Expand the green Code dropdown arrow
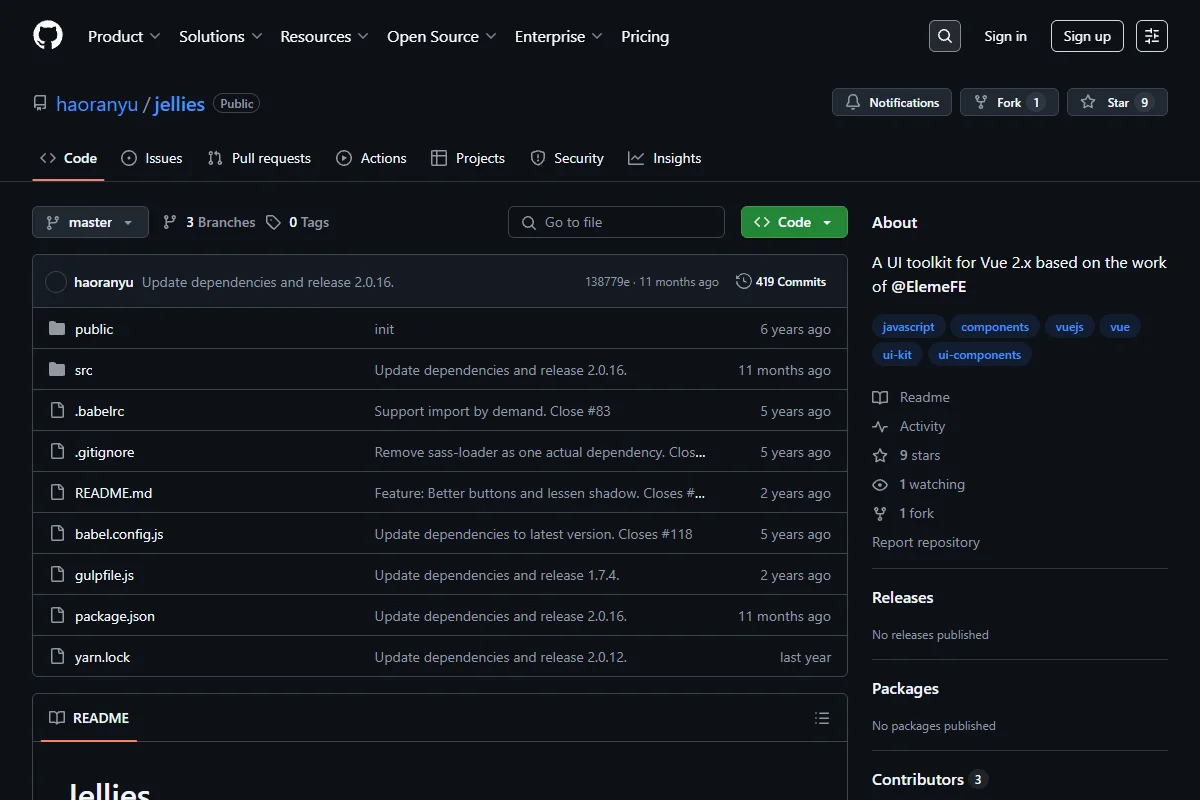Screen dimensions: 1200x800 pyautogui.click(x=827, y=222)
